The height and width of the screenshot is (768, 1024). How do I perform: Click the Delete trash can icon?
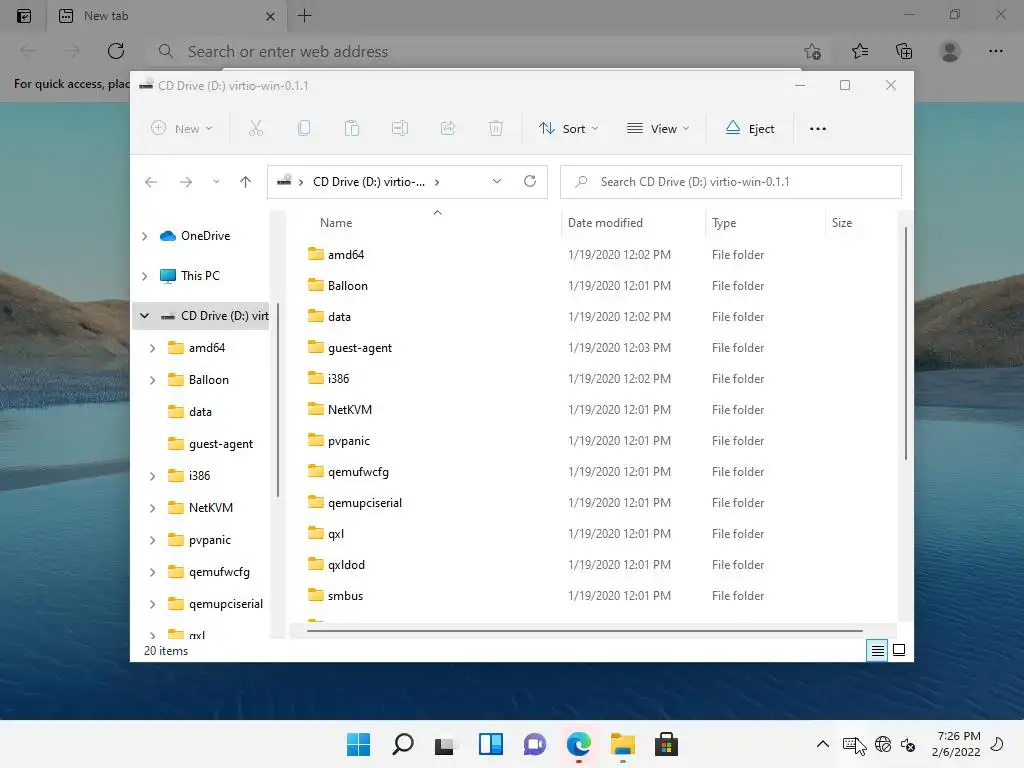tap(496, 129)
